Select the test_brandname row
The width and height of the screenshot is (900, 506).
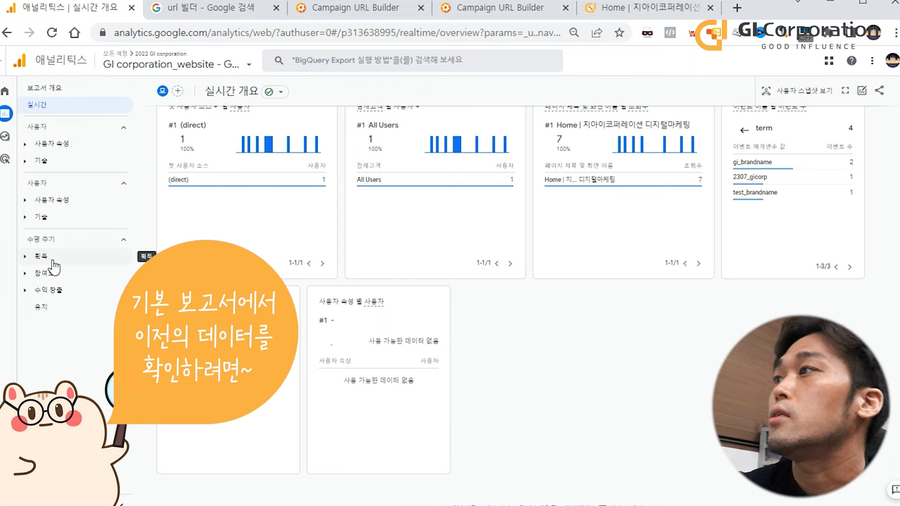point(793,193)
